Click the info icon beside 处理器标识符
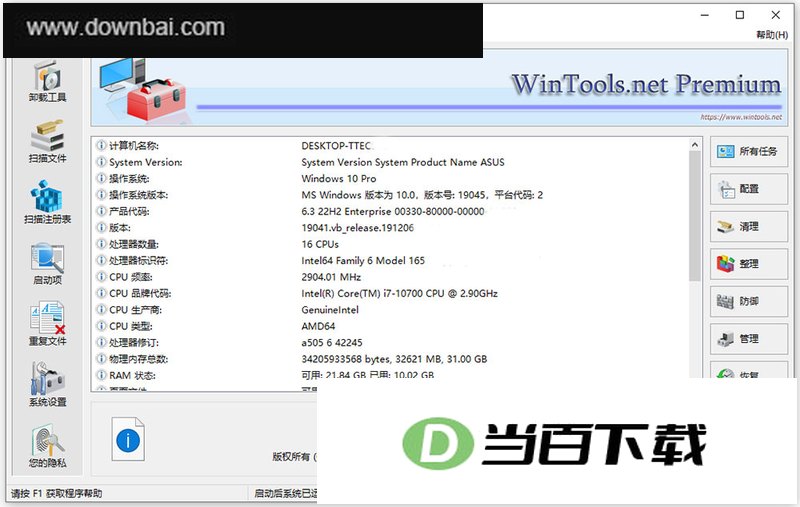The image size is (800, 507). [102, 261]
